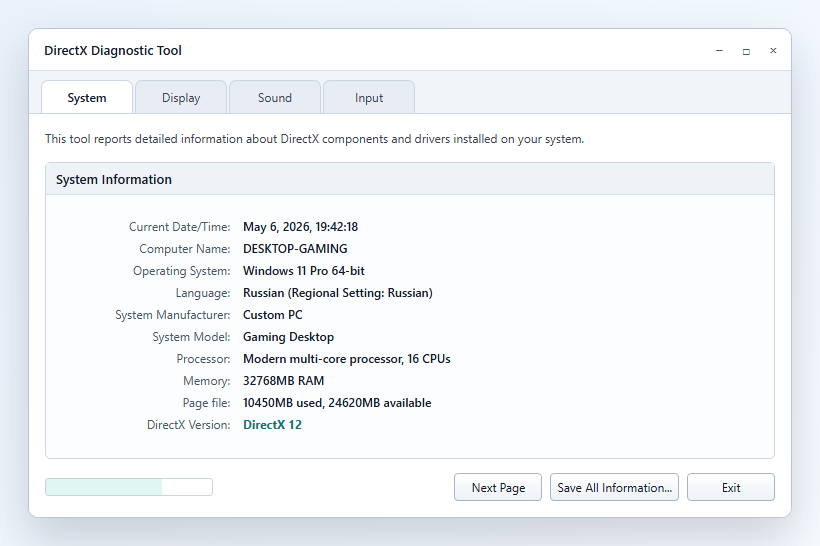Click the Page file label

206,403
